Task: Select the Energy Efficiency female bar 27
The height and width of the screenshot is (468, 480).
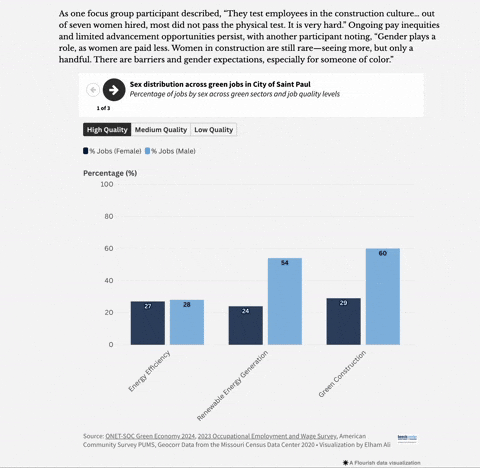Action: pos(148,323)
